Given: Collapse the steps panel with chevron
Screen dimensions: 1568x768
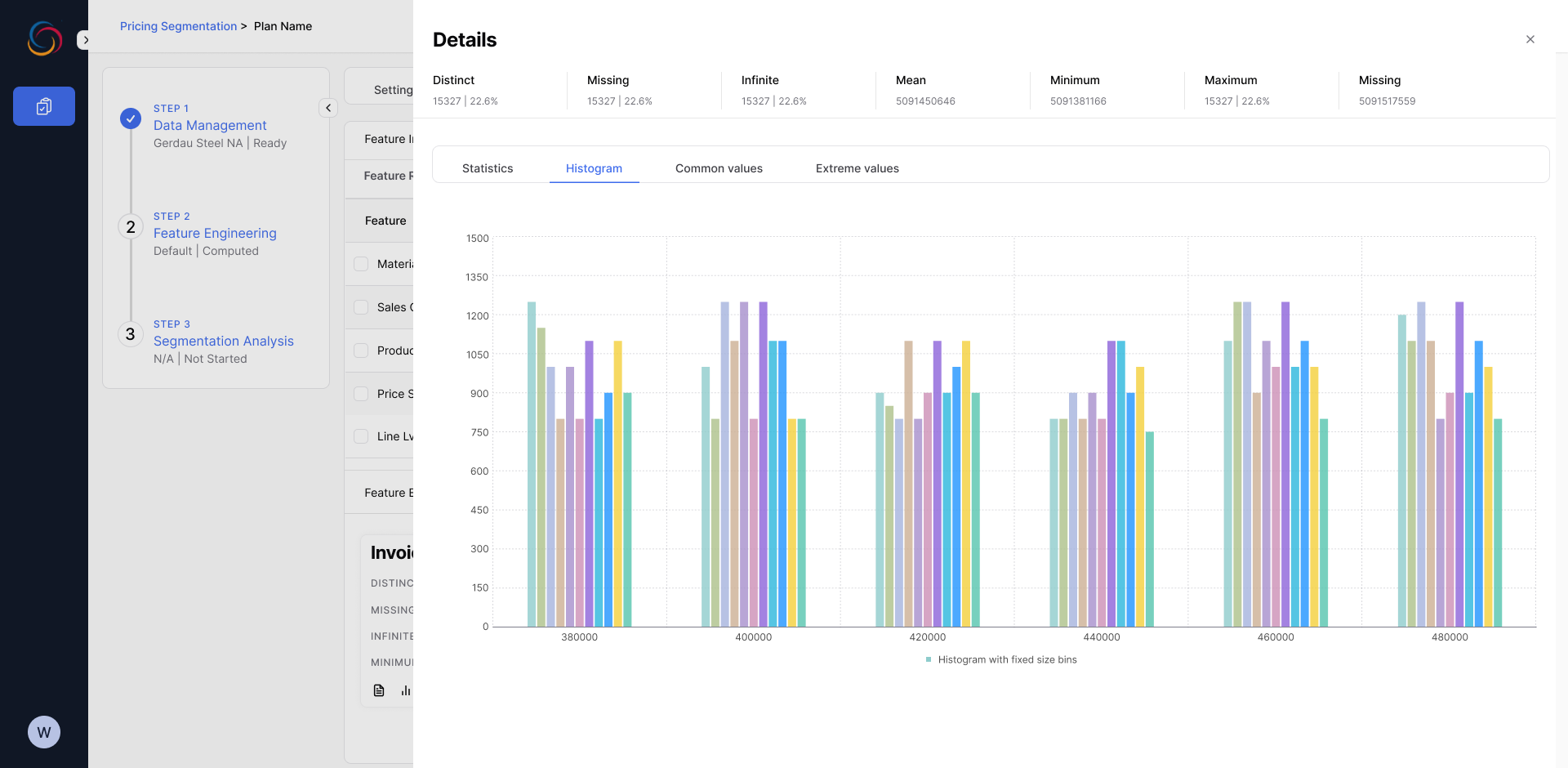Looking at the screenshot, I should [x=328, y=108].
